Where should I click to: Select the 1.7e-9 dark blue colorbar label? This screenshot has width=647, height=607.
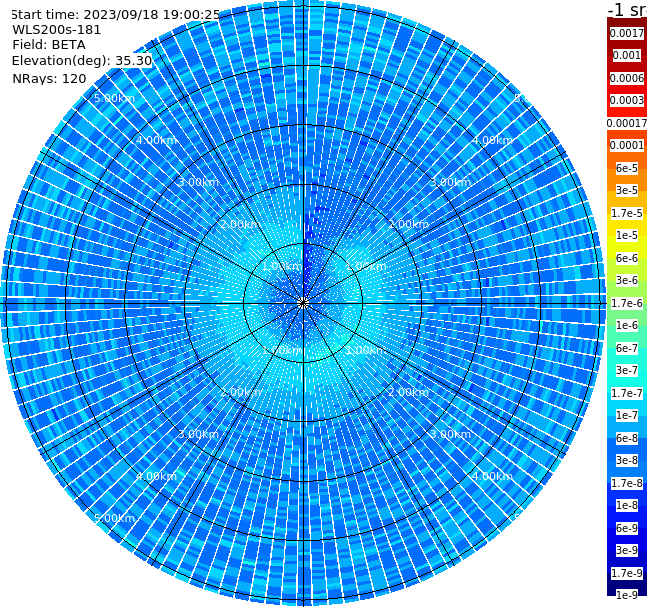click(627, 573)
